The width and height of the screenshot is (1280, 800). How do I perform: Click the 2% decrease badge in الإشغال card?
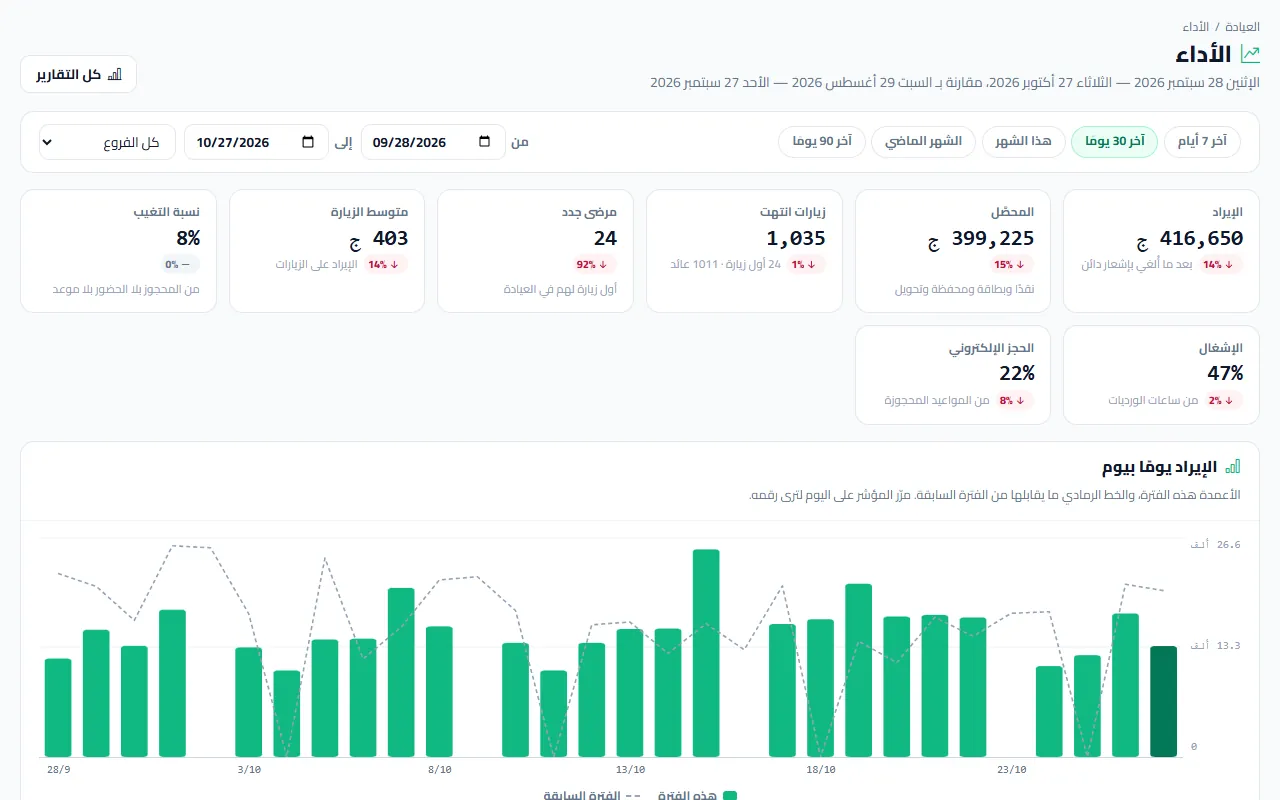[1223, 400]
